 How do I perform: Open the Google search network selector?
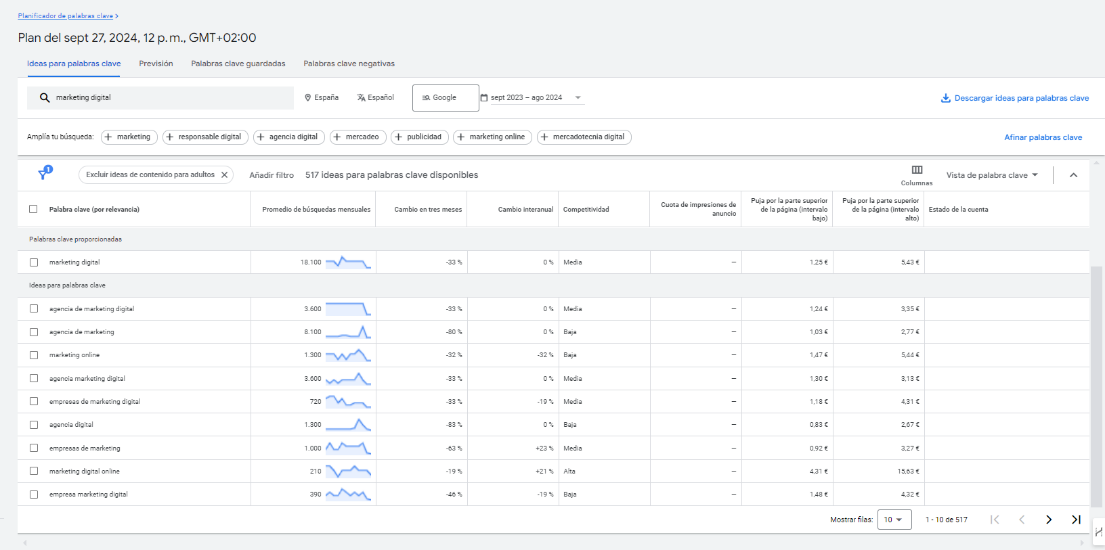pyautogui.click(x=445, y=98)
